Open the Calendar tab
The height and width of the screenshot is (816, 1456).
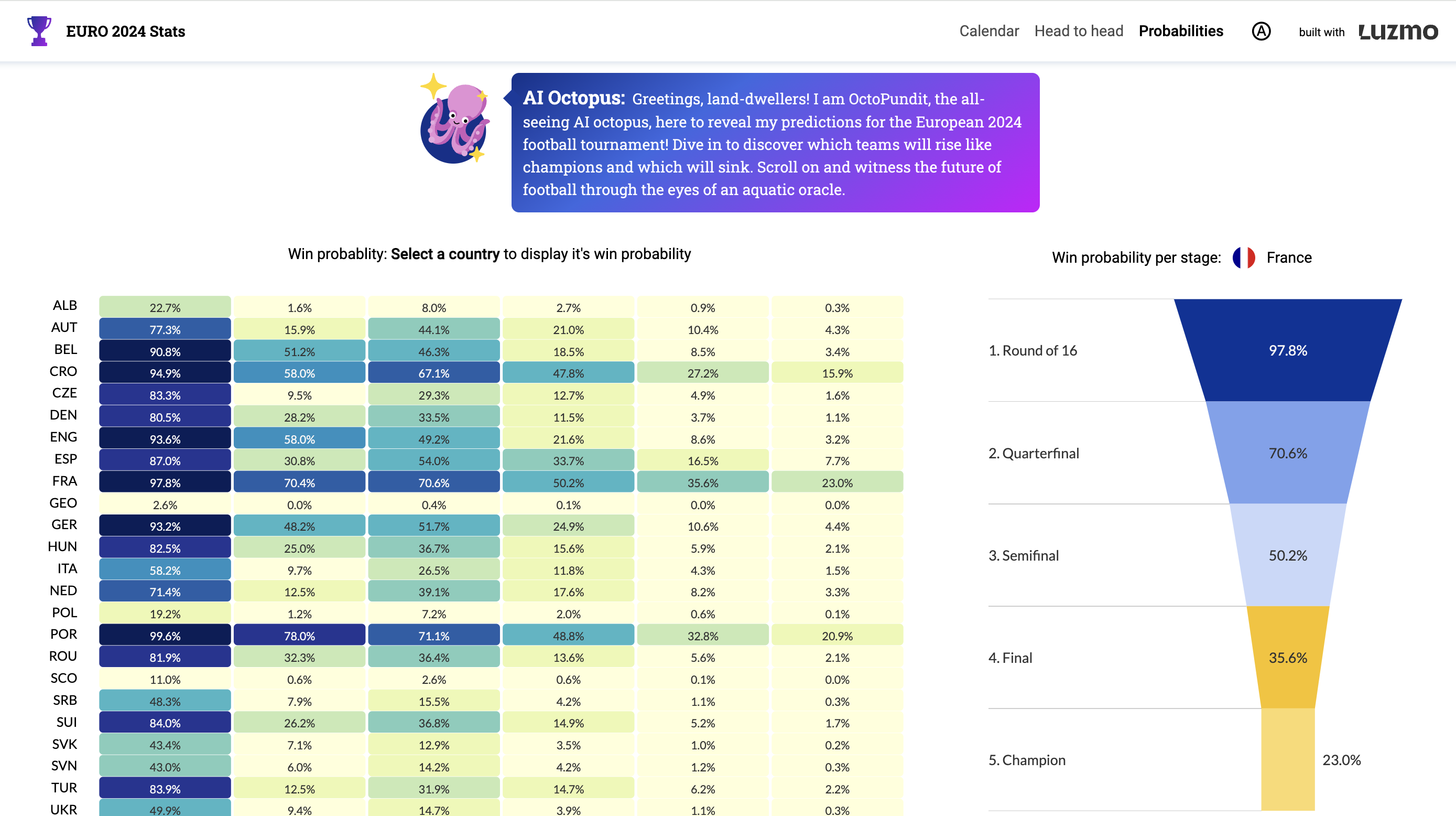(x=988, y=31)
